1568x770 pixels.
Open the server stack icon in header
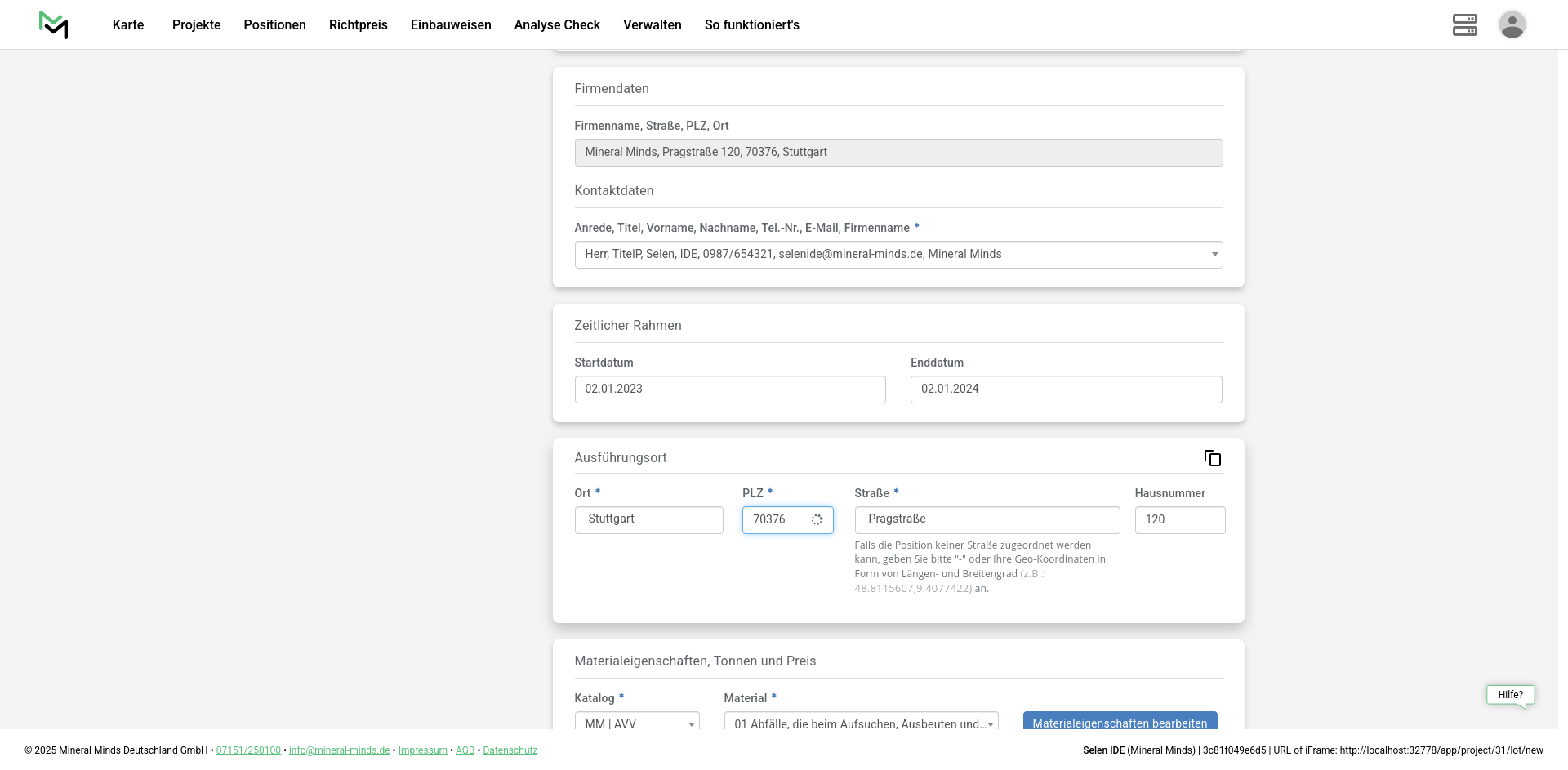pos(1464,24)
